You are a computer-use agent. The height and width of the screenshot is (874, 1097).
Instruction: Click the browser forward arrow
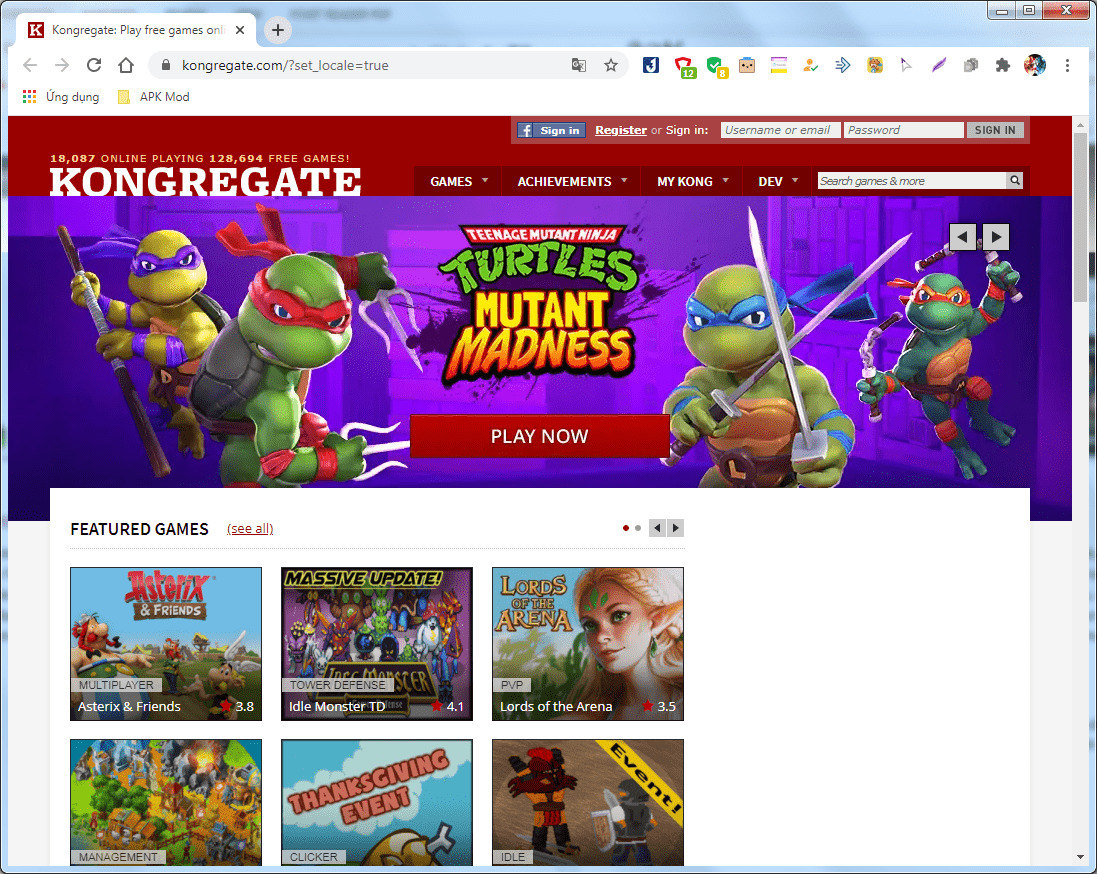pyautogui.click(x=62, y=65)
